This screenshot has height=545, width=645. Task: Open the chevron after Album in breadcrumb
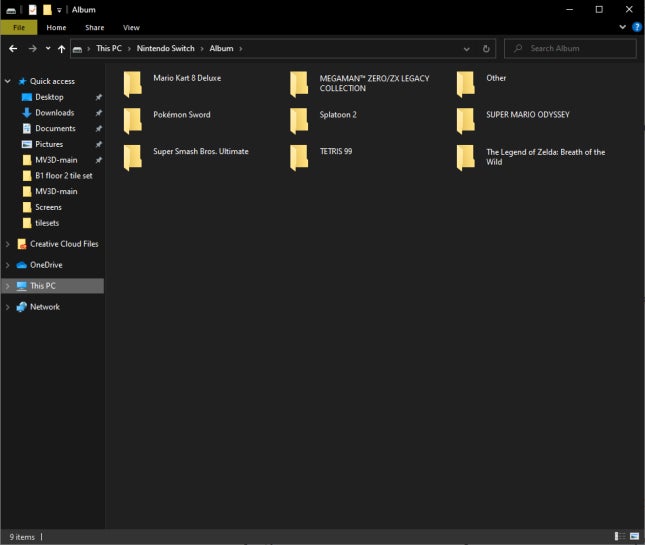point(241,49)
